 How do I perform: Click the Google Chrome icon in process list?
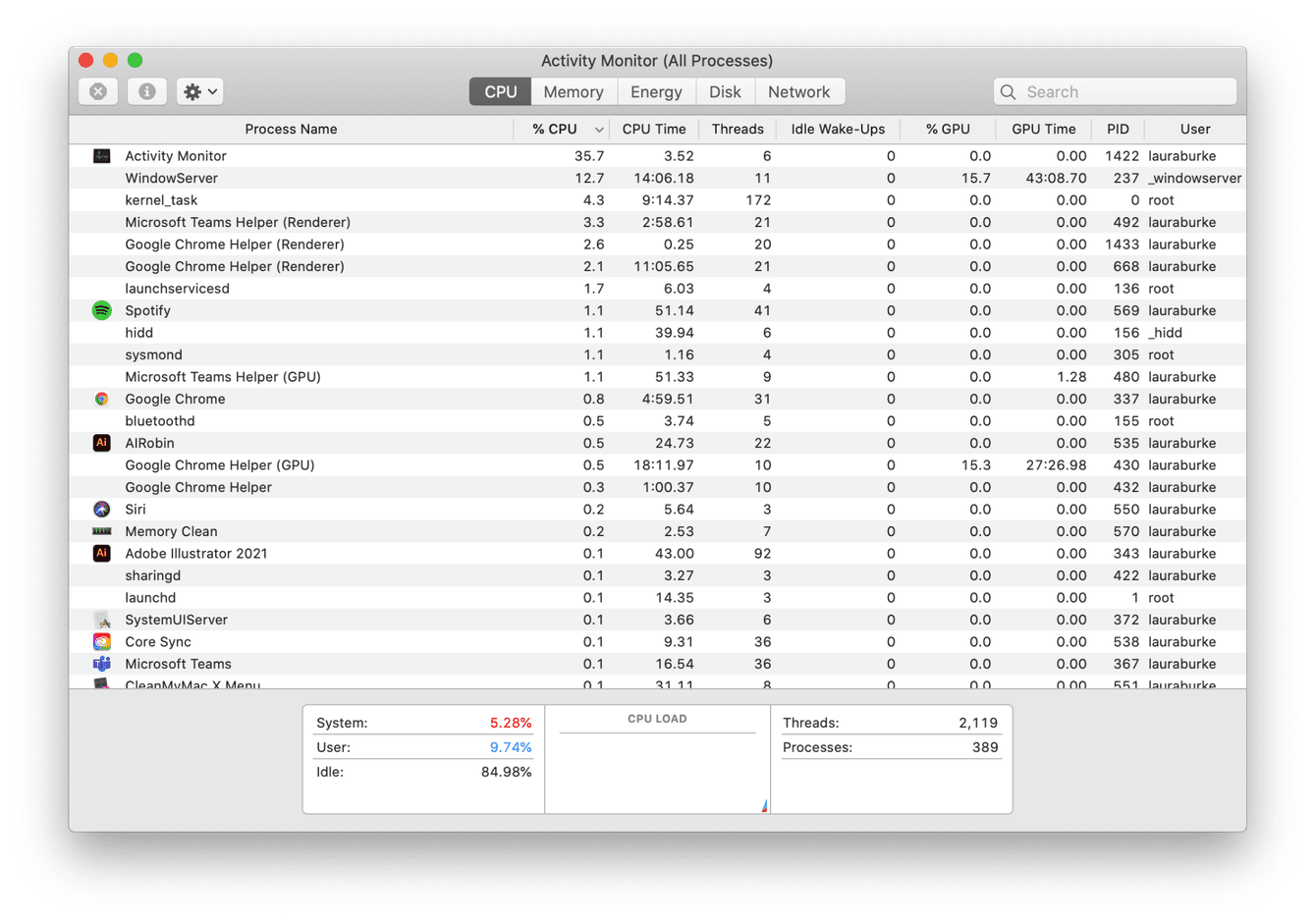pos(101,399)
